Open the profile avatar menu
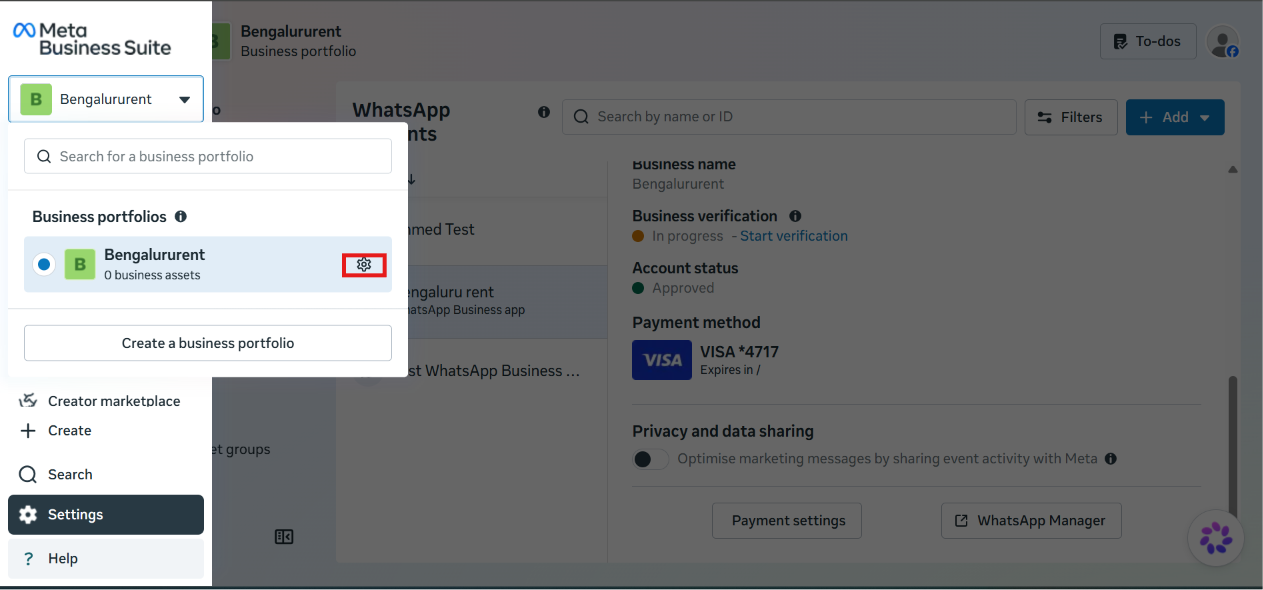1263x590 pixels. click(x=1222, y=41)
